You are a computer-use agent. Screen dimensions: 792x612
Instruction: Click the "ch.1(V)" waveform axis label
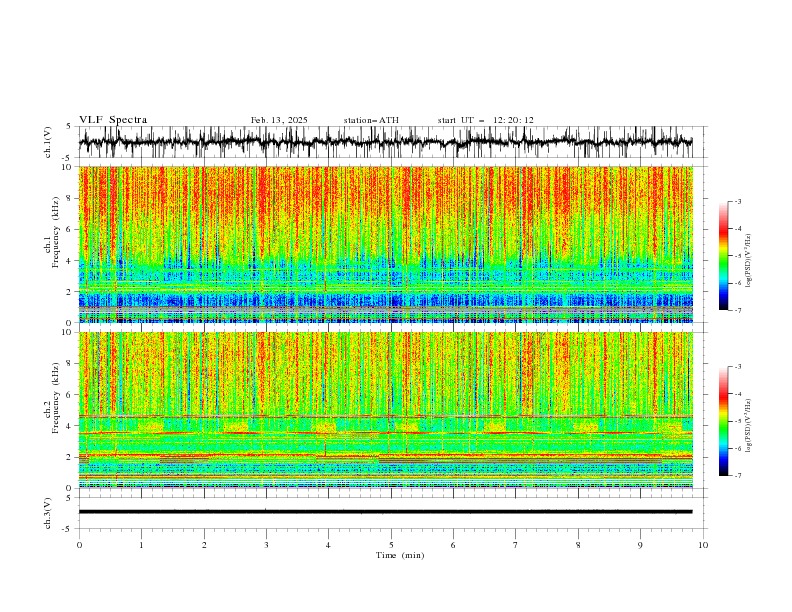(48, 142)
